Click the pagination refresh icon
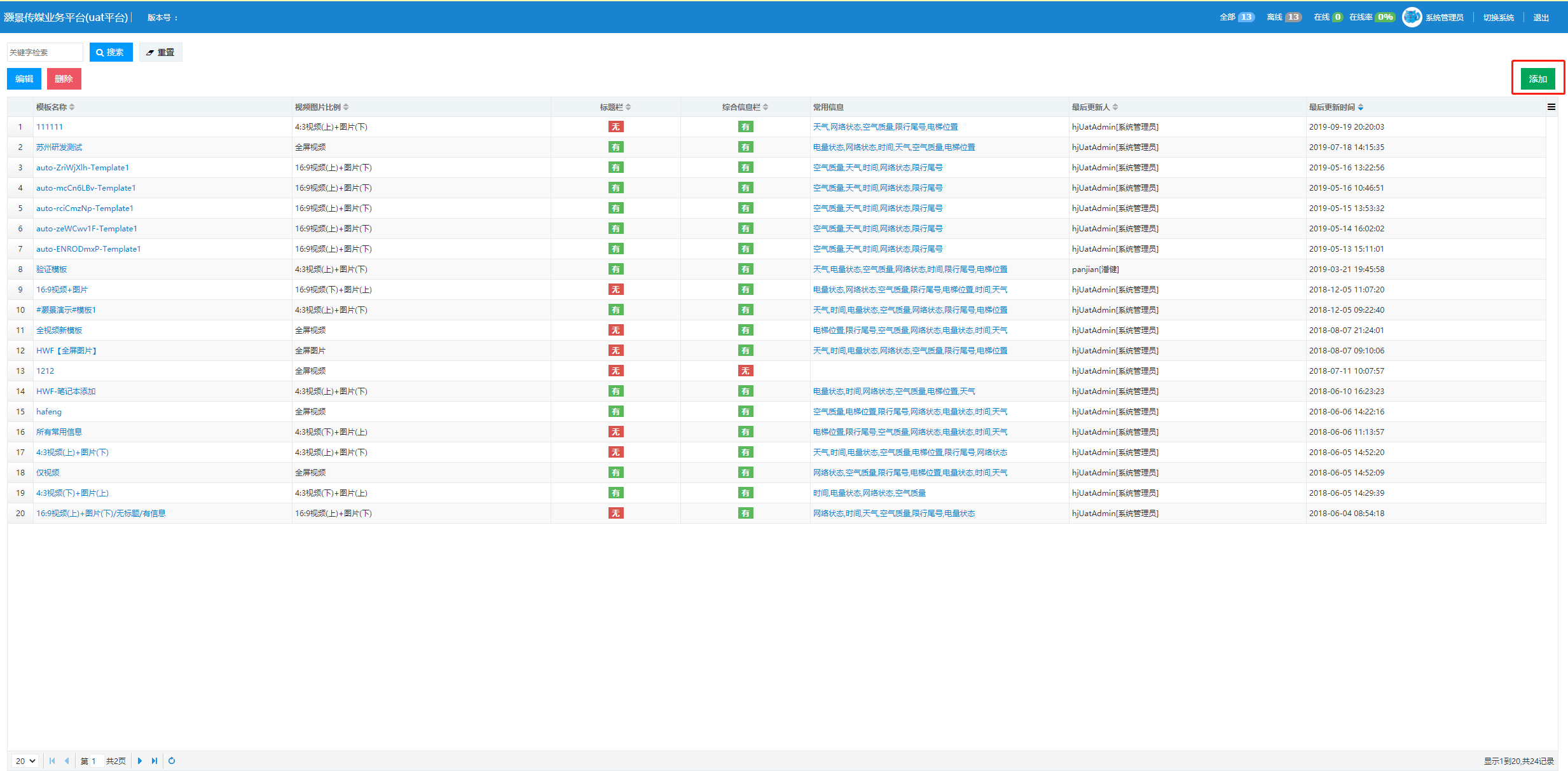The height and width of the screenshot is (771, 1568). (172, 761)
